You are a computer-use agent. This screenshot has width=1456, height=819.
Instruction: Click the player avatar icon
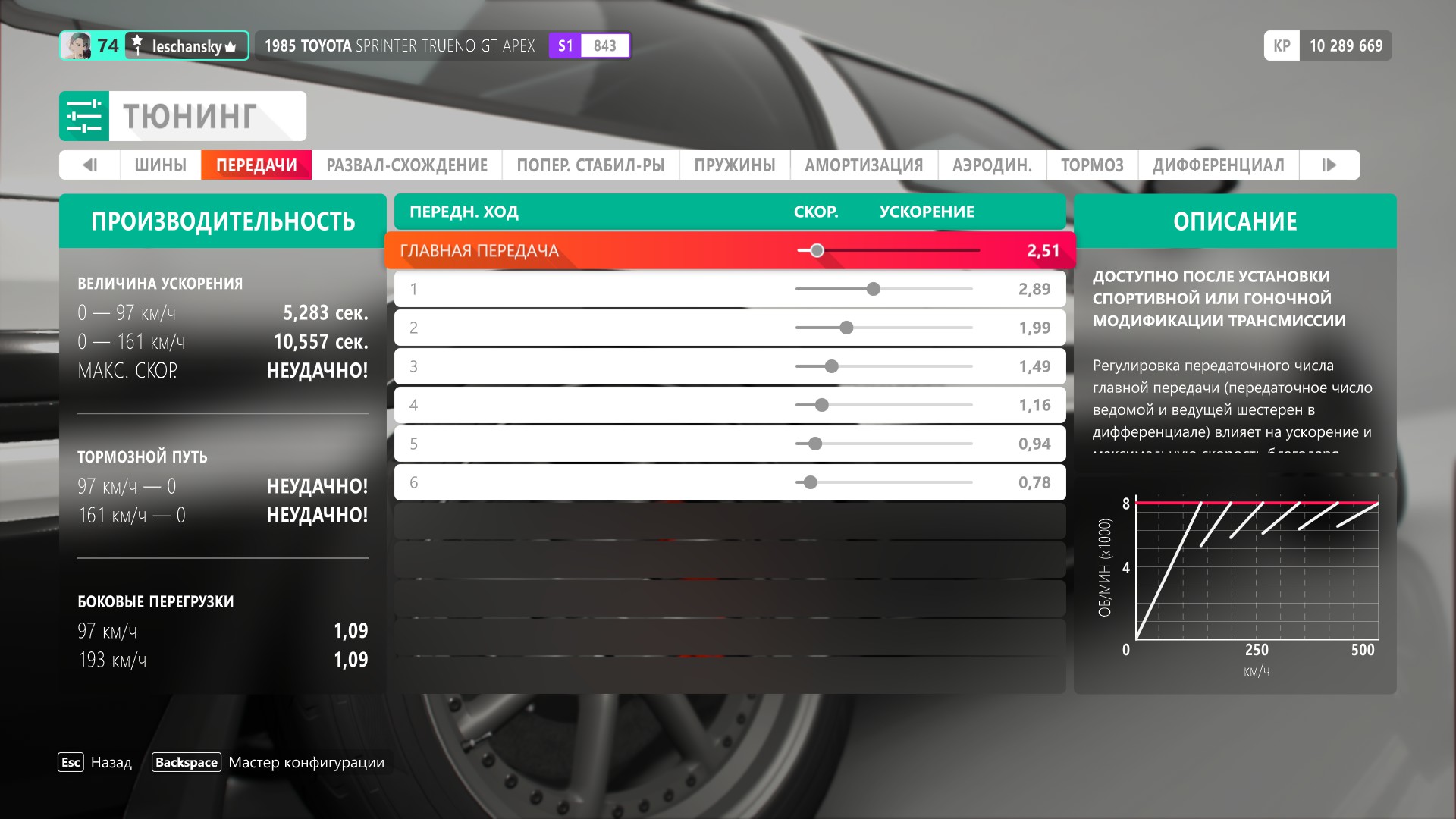pyautogui.click(x=77, y=45)
